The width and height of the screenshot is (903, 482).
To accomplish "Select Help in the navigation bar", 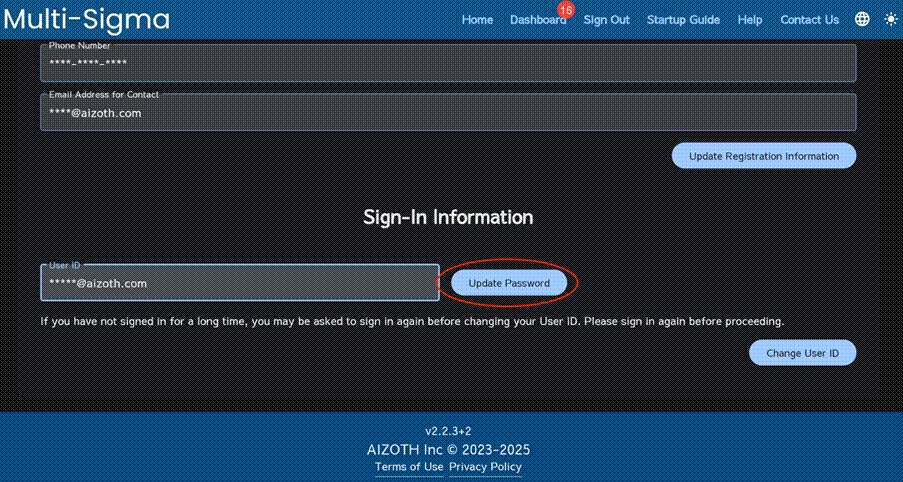I will click(749, 20).
